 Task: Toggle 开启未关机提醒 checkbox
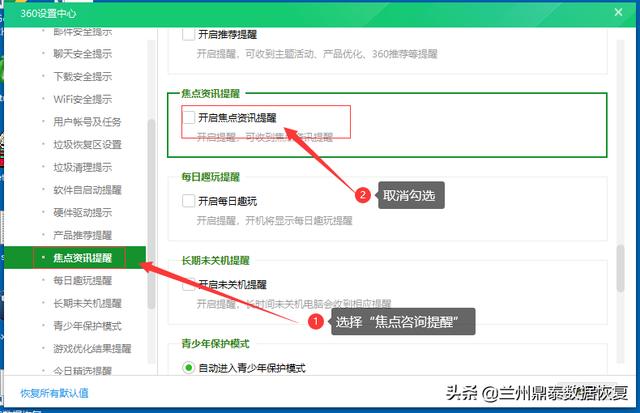[x=188, y=284]
